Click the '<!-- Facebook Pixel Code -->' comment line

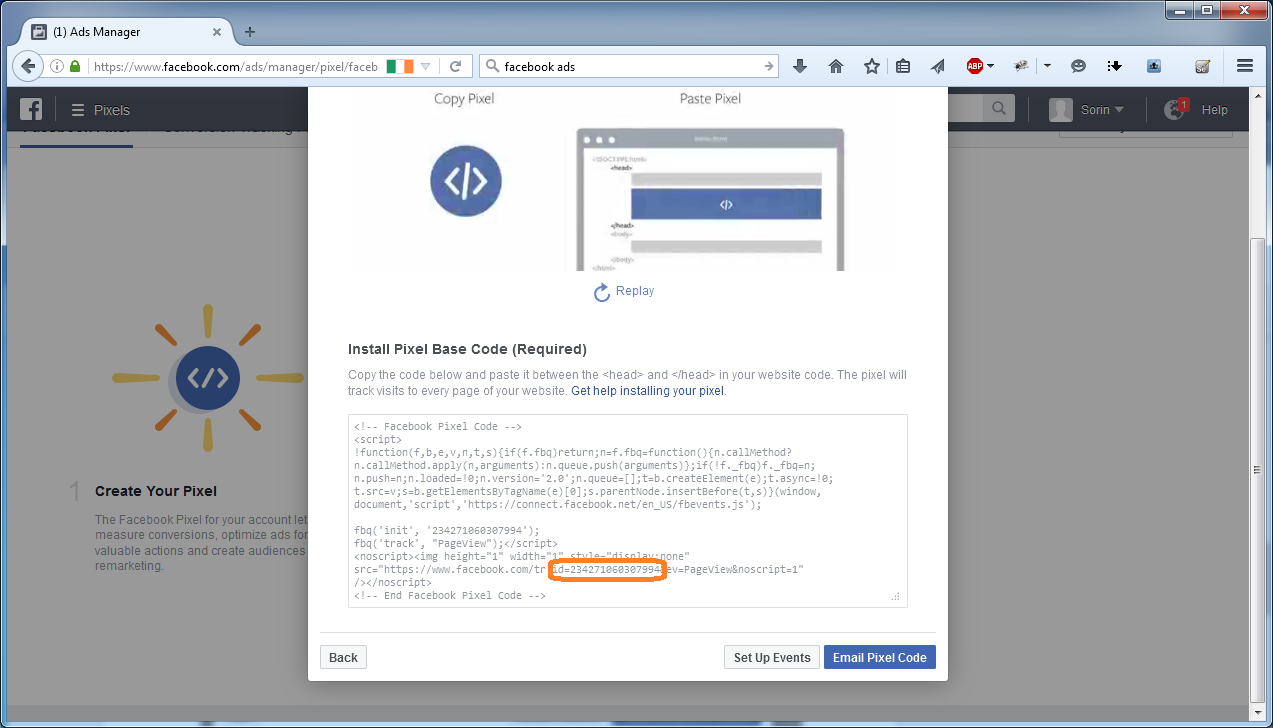[438, 426]
